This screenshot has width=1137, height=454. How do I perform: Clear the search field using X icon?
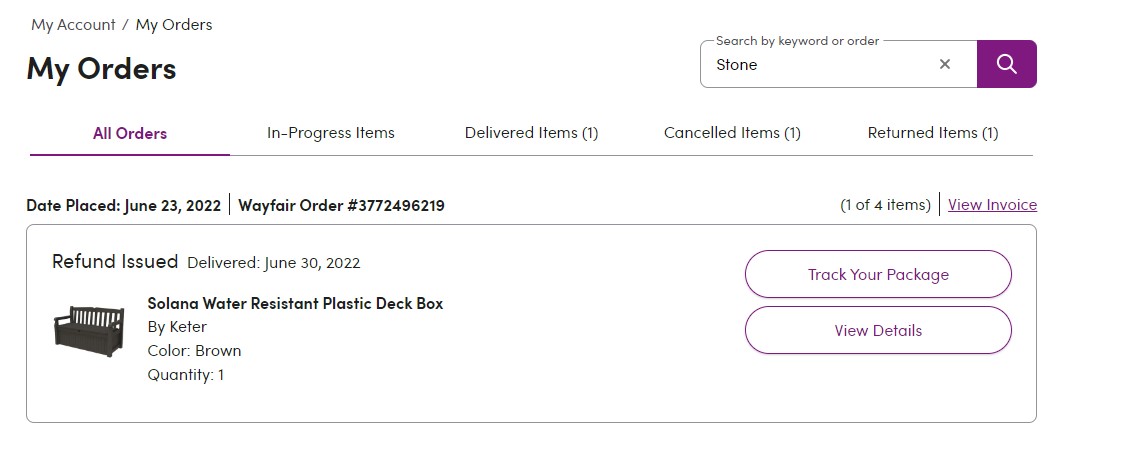click(x=944, y=65)
